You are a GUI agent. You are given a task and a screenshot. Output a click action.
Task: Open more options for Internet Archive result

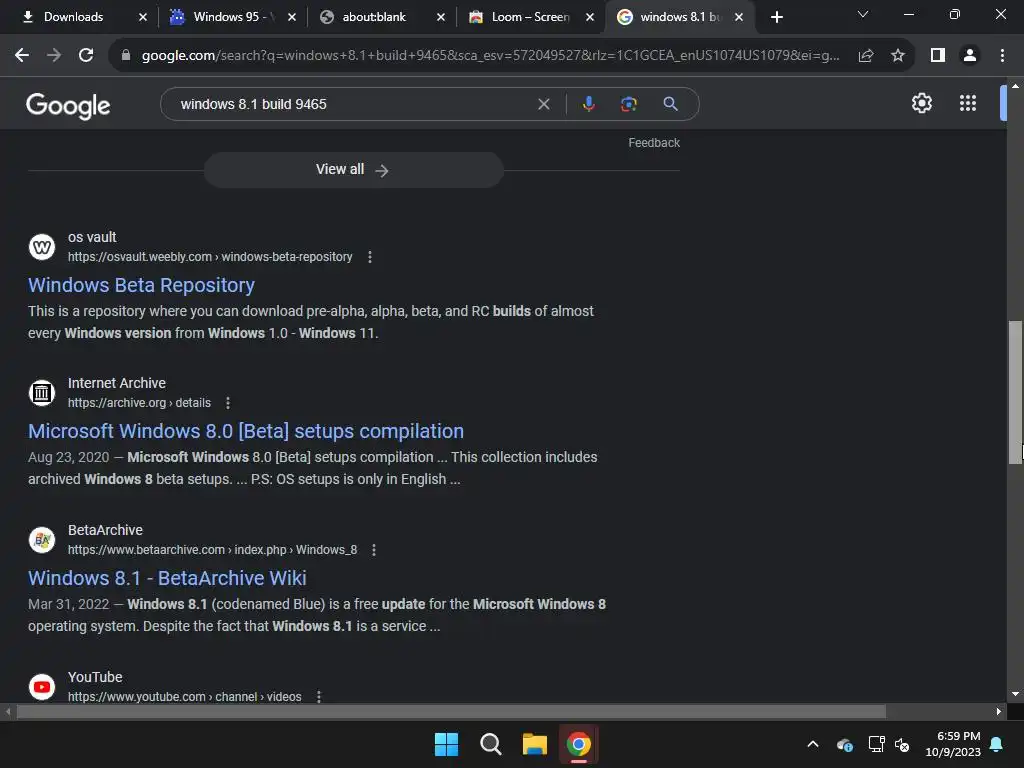[x=228, y=403]
